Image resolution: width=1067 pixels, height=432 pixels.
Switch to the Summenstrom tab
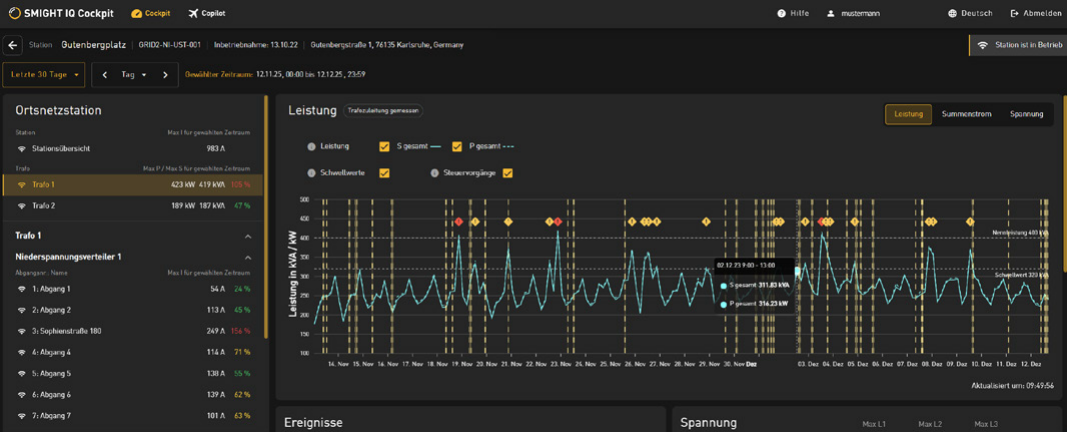pos(966,114)
